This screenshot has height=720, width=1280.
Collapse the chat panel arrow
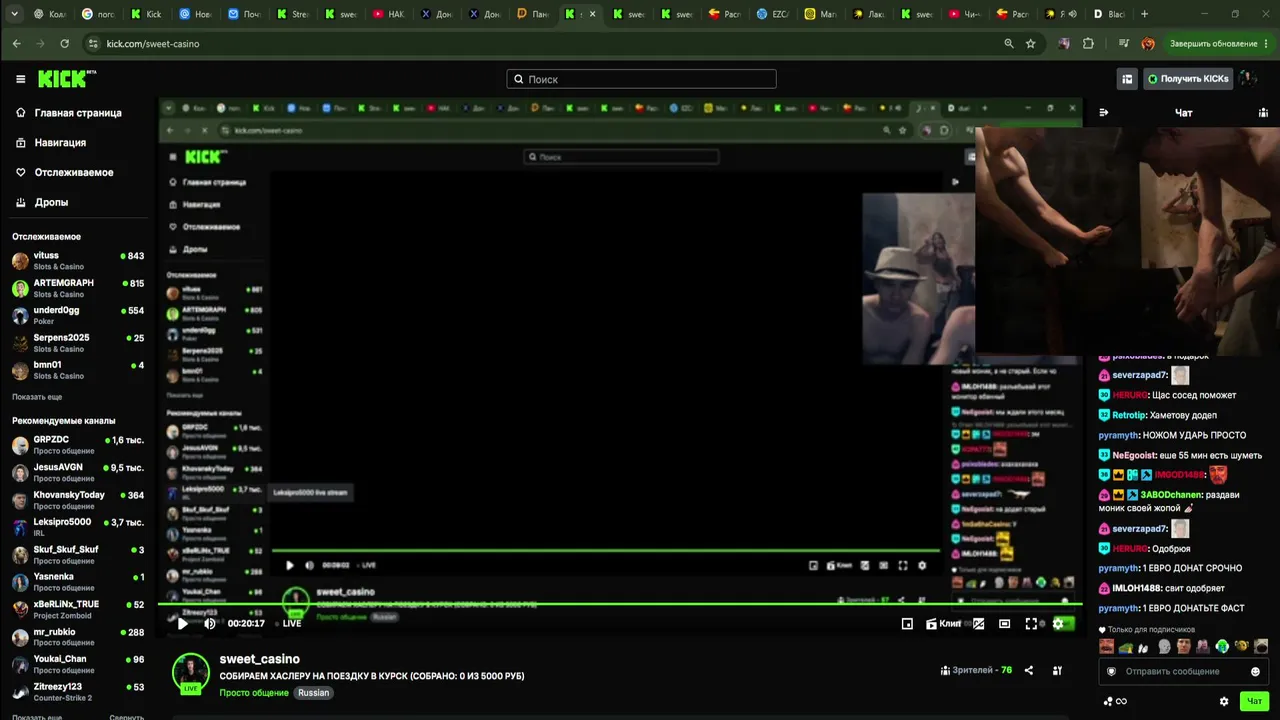(x=1104, y=112)
